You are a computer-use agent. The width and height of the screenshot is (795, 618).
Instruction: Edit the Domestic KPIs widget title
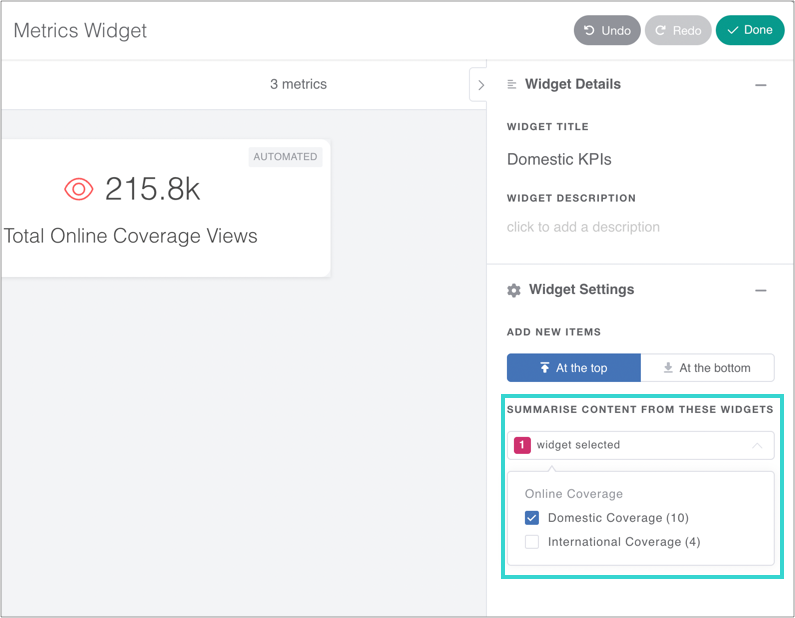tap(559, 159)
